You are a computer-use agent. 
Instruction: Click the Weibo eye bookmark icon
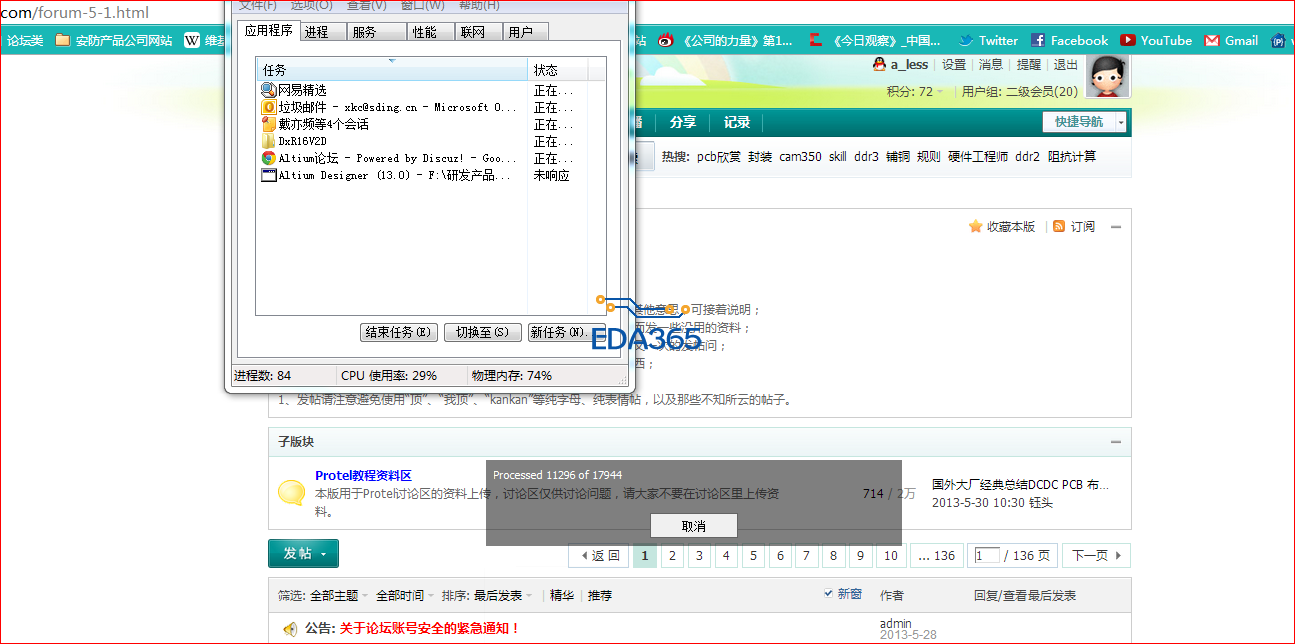(665, 41)
